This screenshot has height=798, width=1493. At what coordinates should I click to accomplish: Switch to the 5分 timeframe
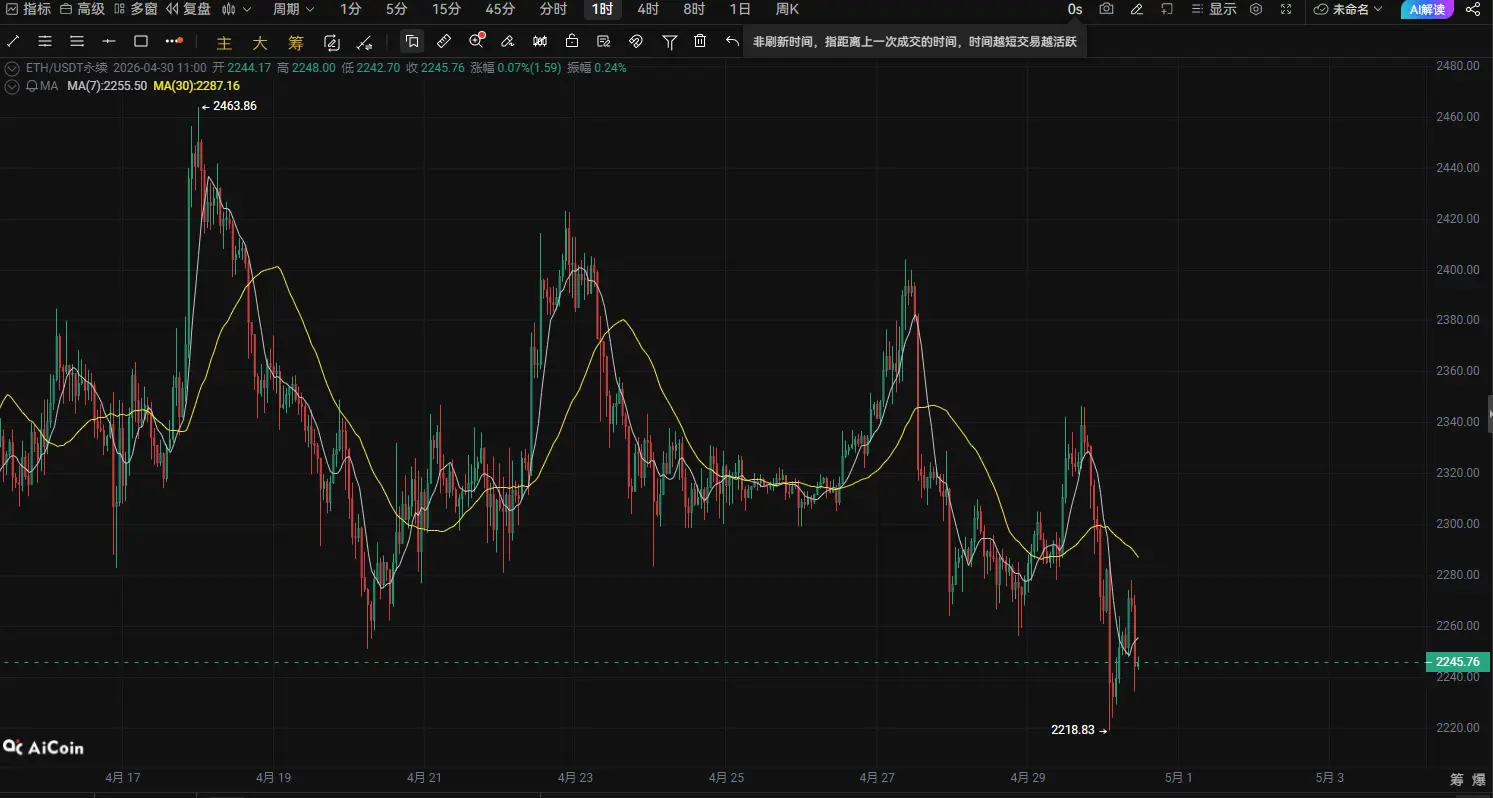pyautogui.click(x=397, y=9)
